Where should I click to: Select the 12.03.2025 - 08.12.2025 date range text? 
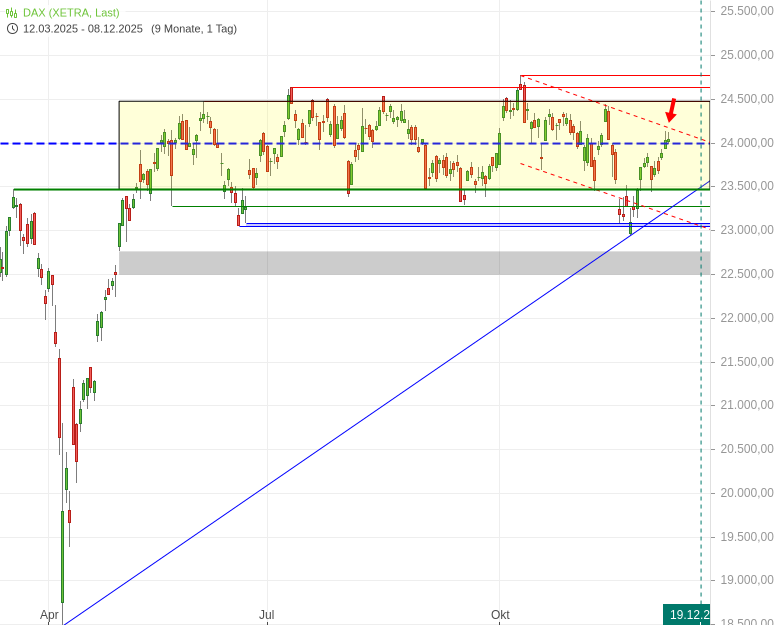pos(83,28)
